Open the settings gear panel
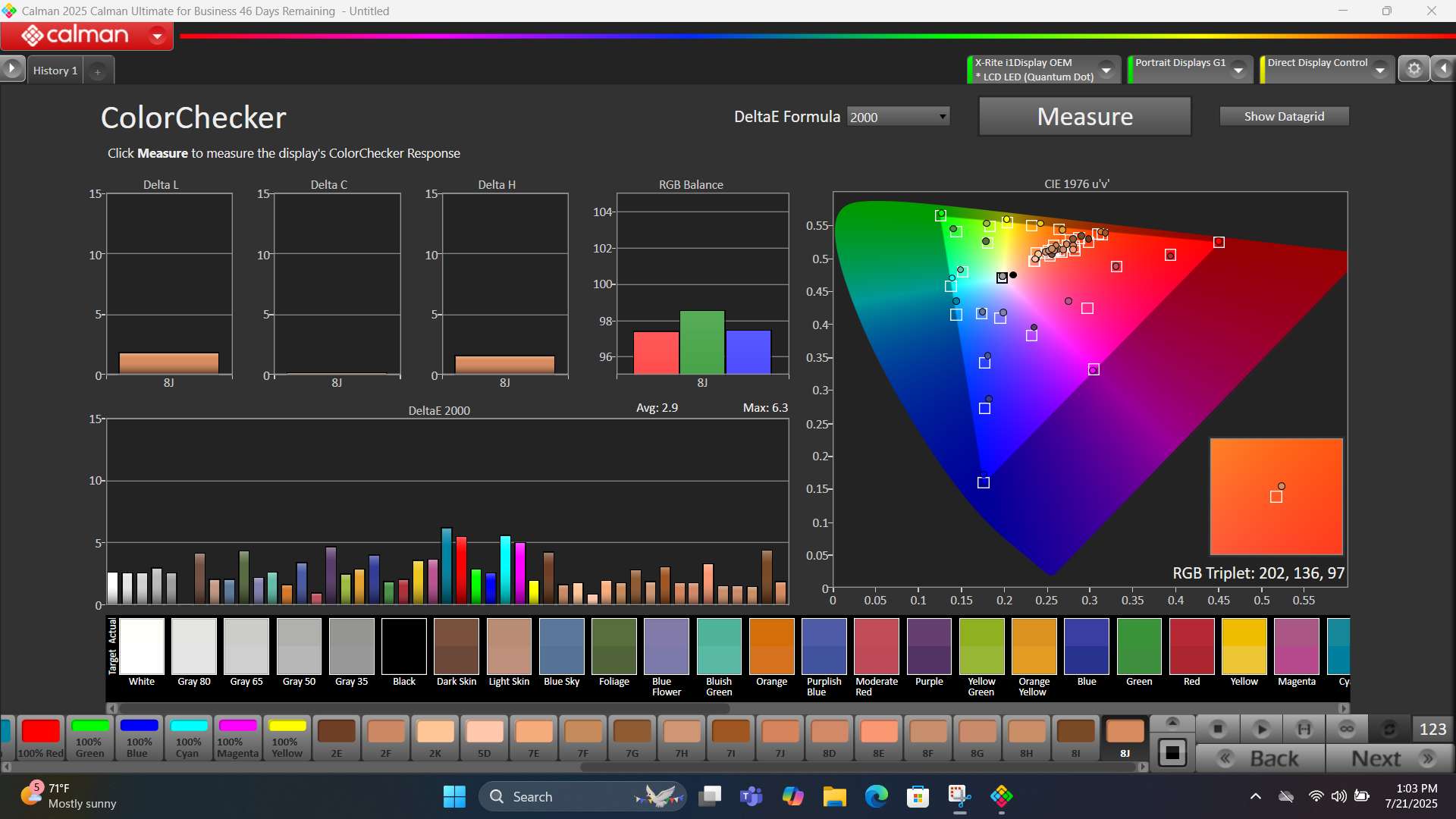The image size is (1456, 819). point(1414,69)
